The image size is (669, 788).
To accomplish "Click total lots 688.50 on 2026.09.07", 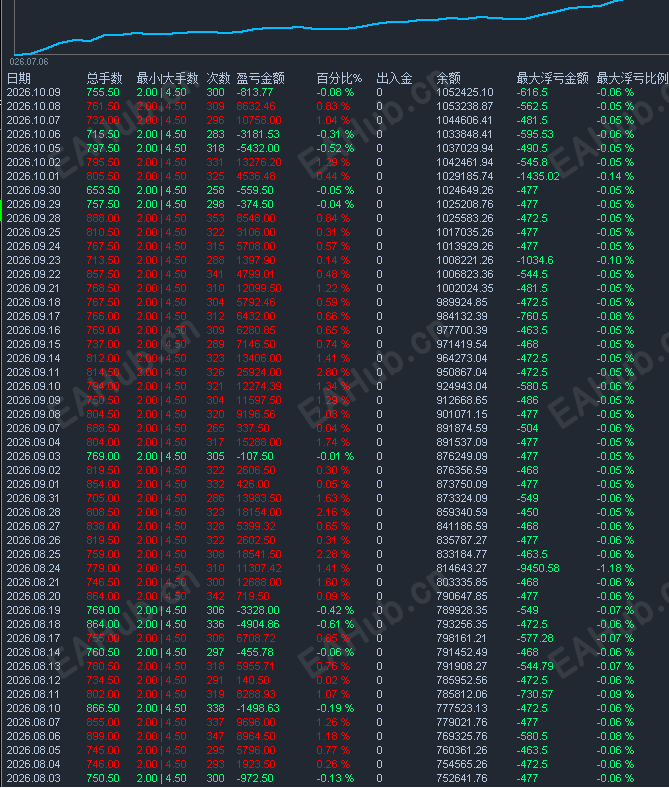I will 103,429.
